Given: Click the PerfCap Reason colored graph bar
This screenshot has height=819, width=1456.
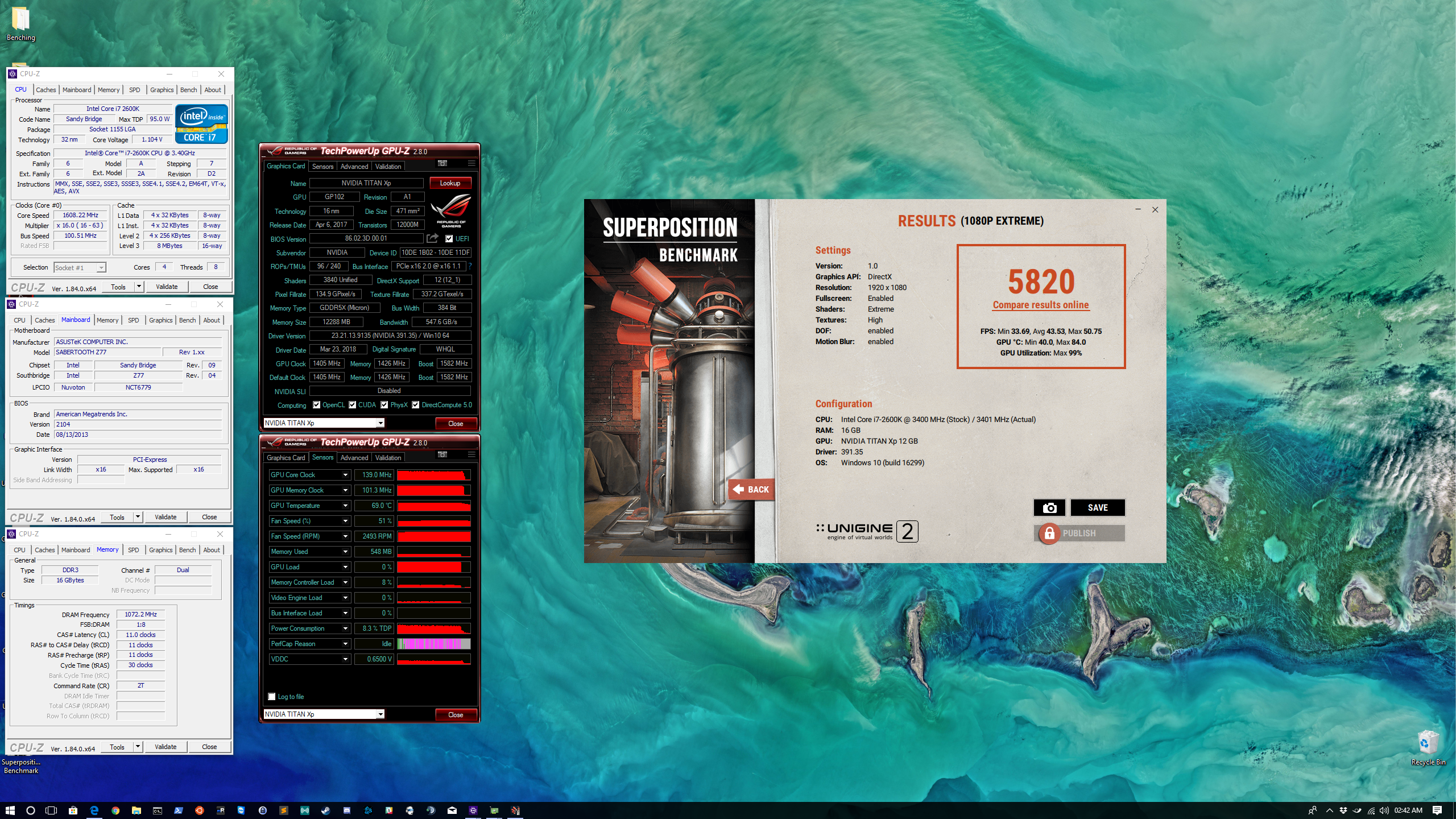Looking at the screenshot, I should (x=434, y=644).
